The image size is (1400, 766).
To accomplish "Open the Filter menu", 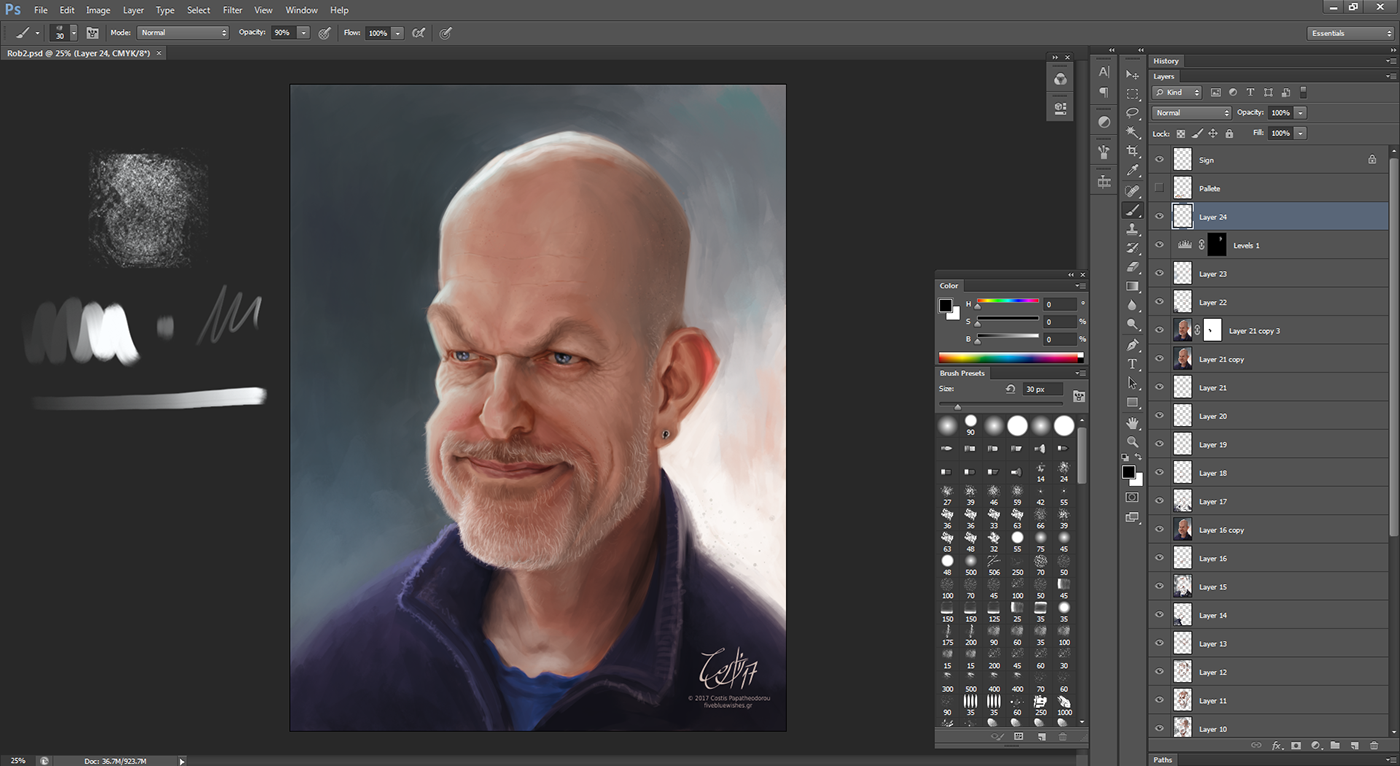I will pos(232,10).
